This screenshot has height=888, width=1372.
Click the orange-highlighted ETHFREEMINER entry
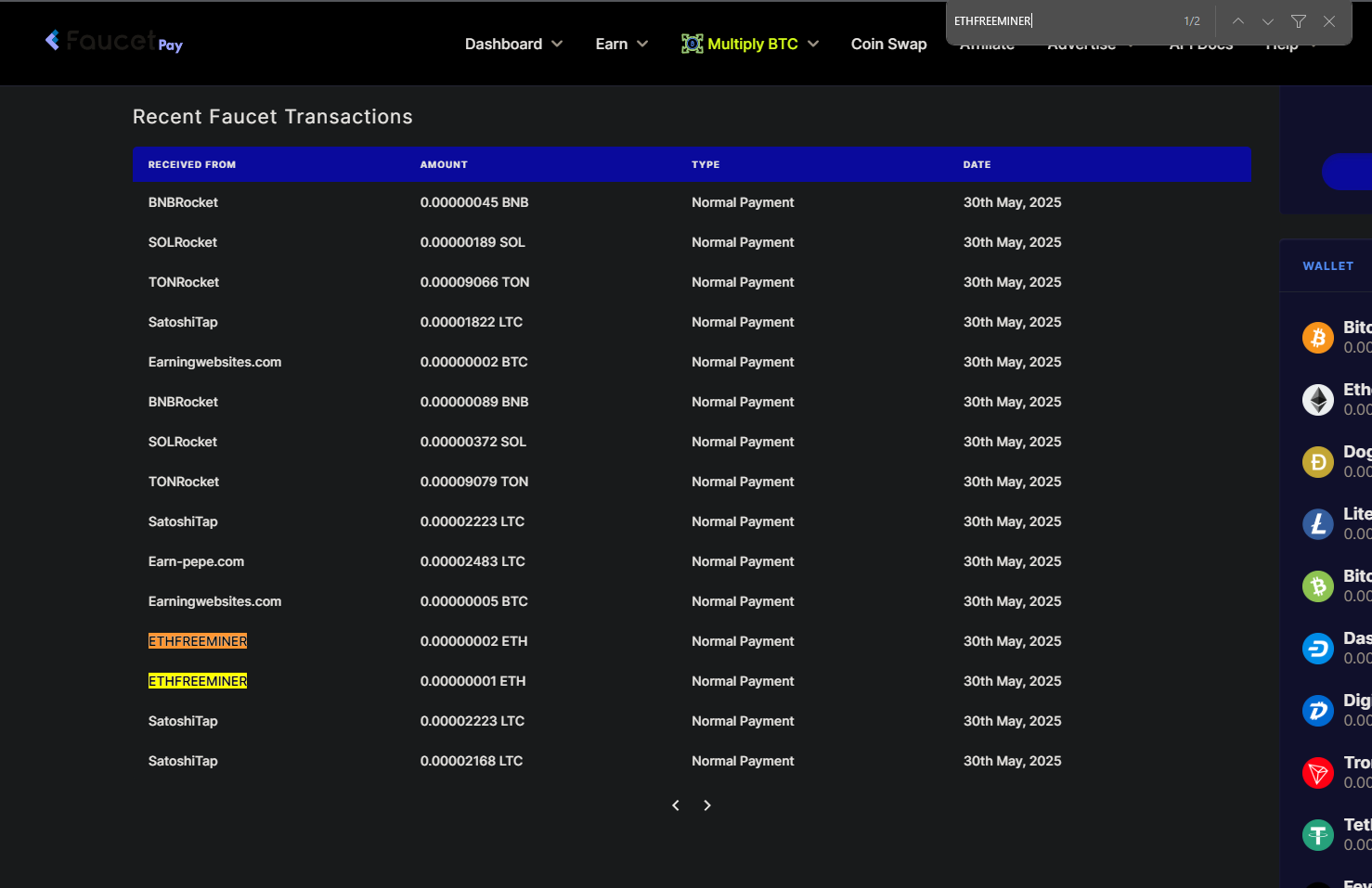198,641
